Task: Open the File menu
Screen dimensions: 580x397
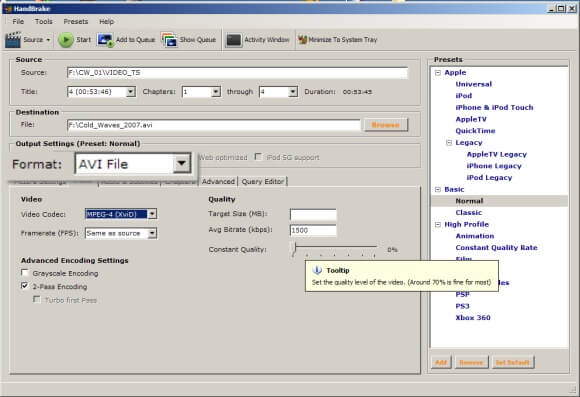Action: tap(18, 21)
